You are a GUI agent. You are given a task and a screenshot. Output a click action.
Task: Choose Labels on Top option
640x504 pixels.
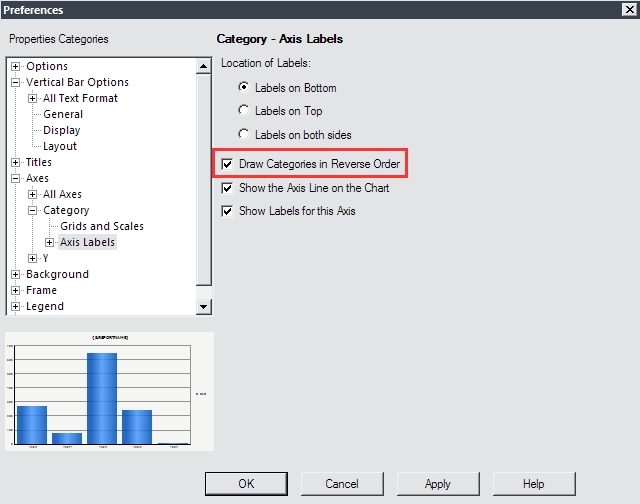[x=243, y=111]
